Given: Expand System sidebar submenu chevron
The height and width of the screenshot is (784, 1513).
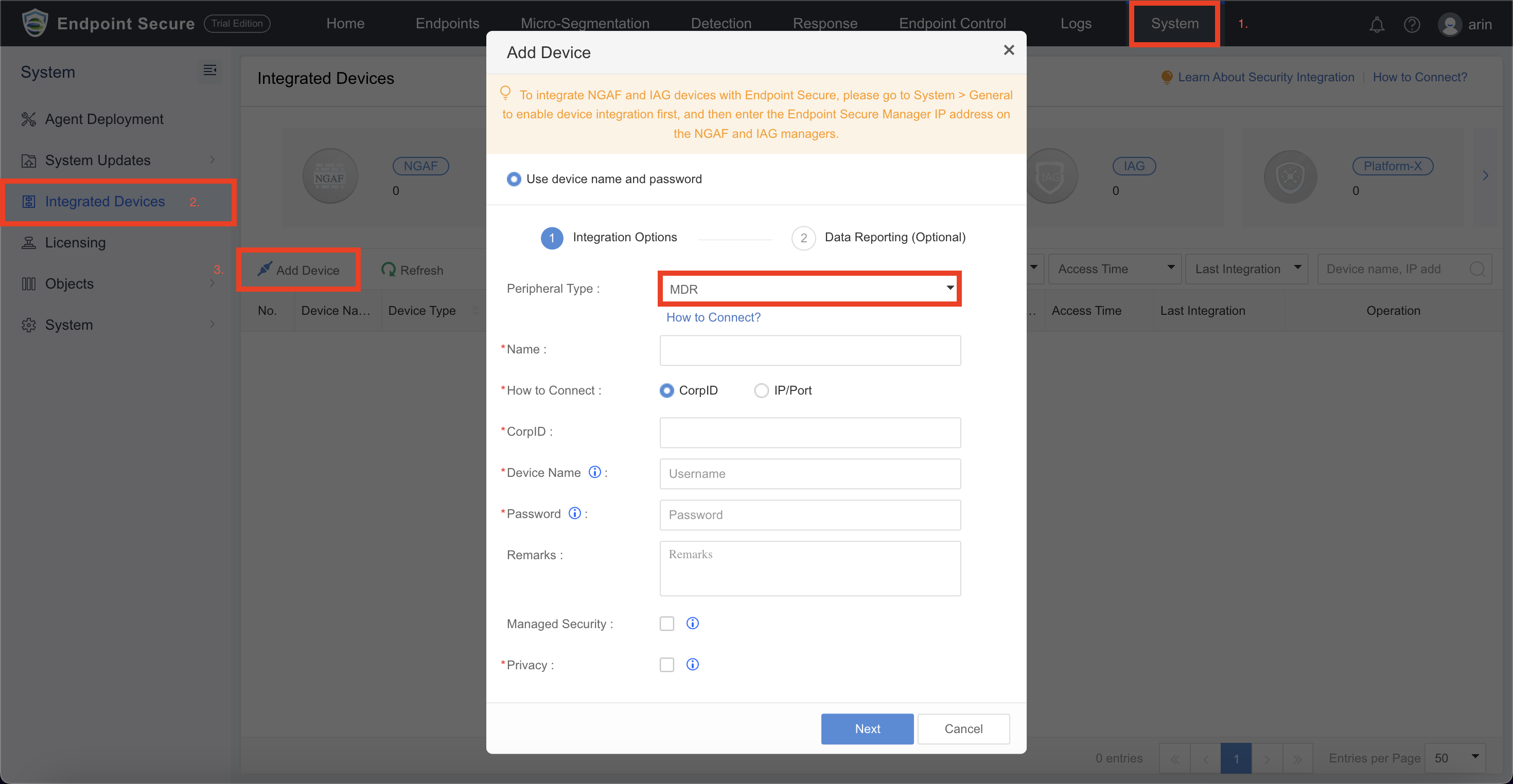Looking at the screenshot, I should [212, 324].
